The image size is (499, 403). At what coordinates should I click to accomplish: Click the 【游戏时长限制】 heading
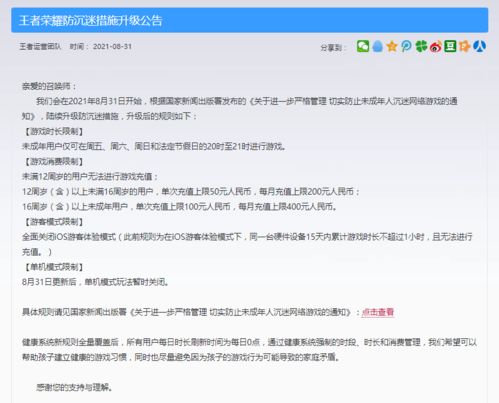tap(52, 131)
